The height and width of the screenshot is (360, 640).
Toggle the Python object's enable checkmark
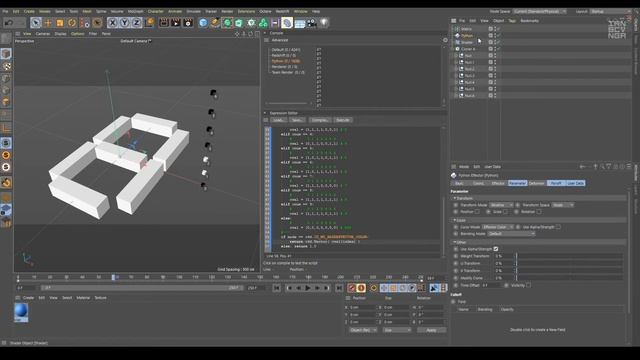(498, 36)
